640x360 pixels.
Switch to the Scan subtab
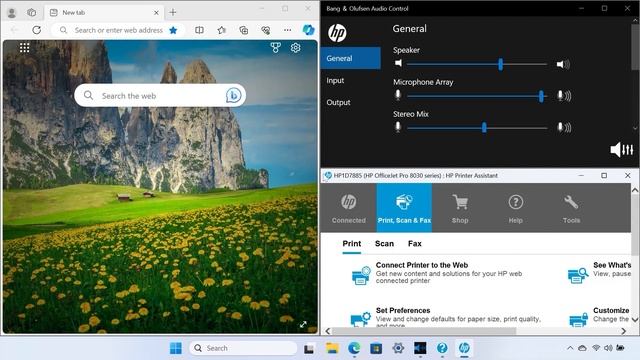[x=384, y=244]
